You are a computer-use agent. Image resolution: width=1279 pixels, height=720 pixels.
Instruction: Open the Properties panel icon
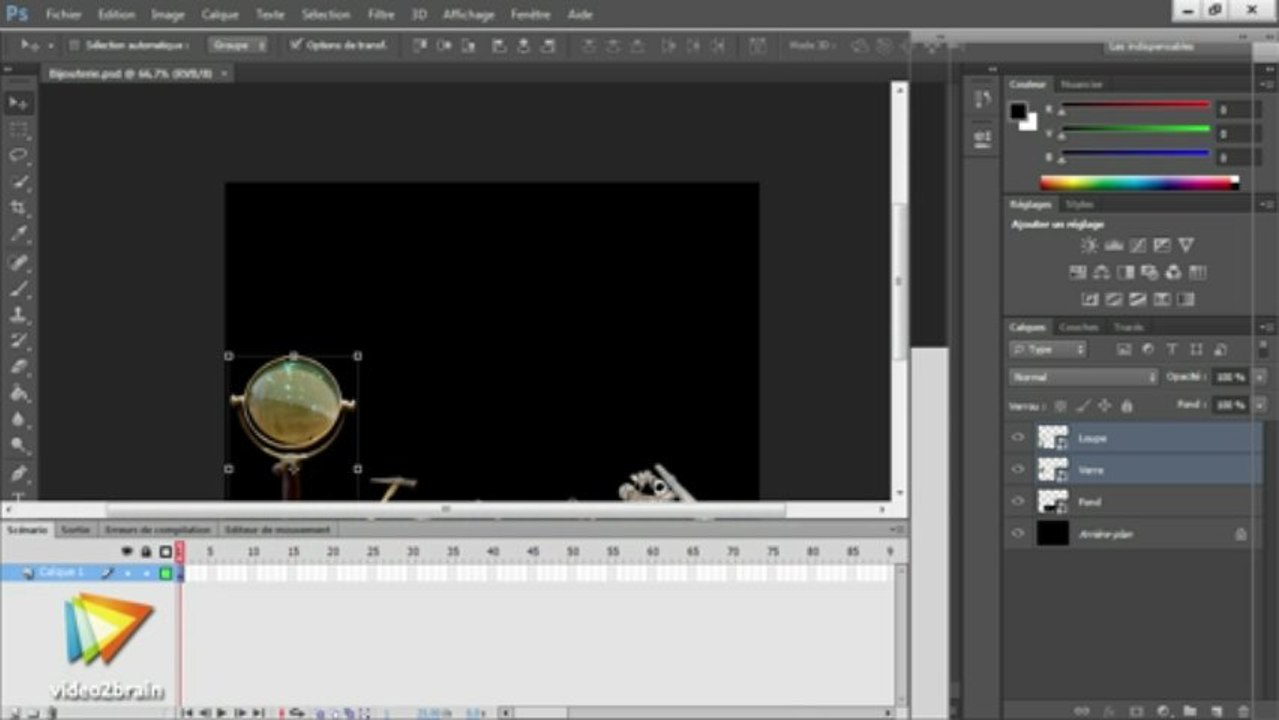coord(982,137)
